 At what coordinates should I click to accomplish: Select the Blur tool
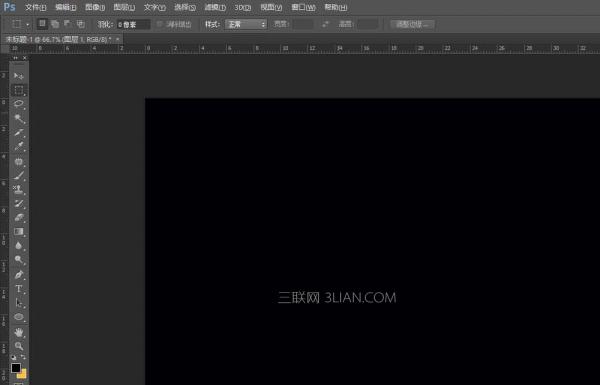click(x=18, y=245)
